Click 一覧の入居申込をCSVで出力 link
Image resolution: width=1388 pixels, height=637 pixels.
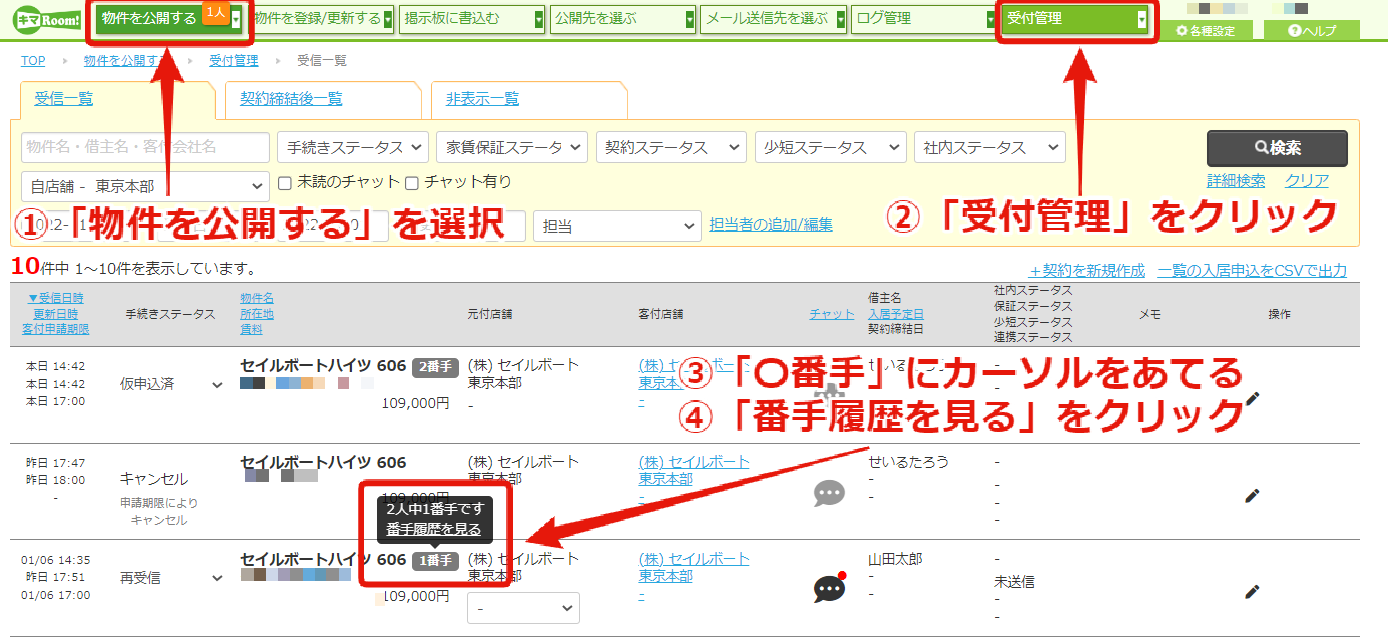point(1252,271)
